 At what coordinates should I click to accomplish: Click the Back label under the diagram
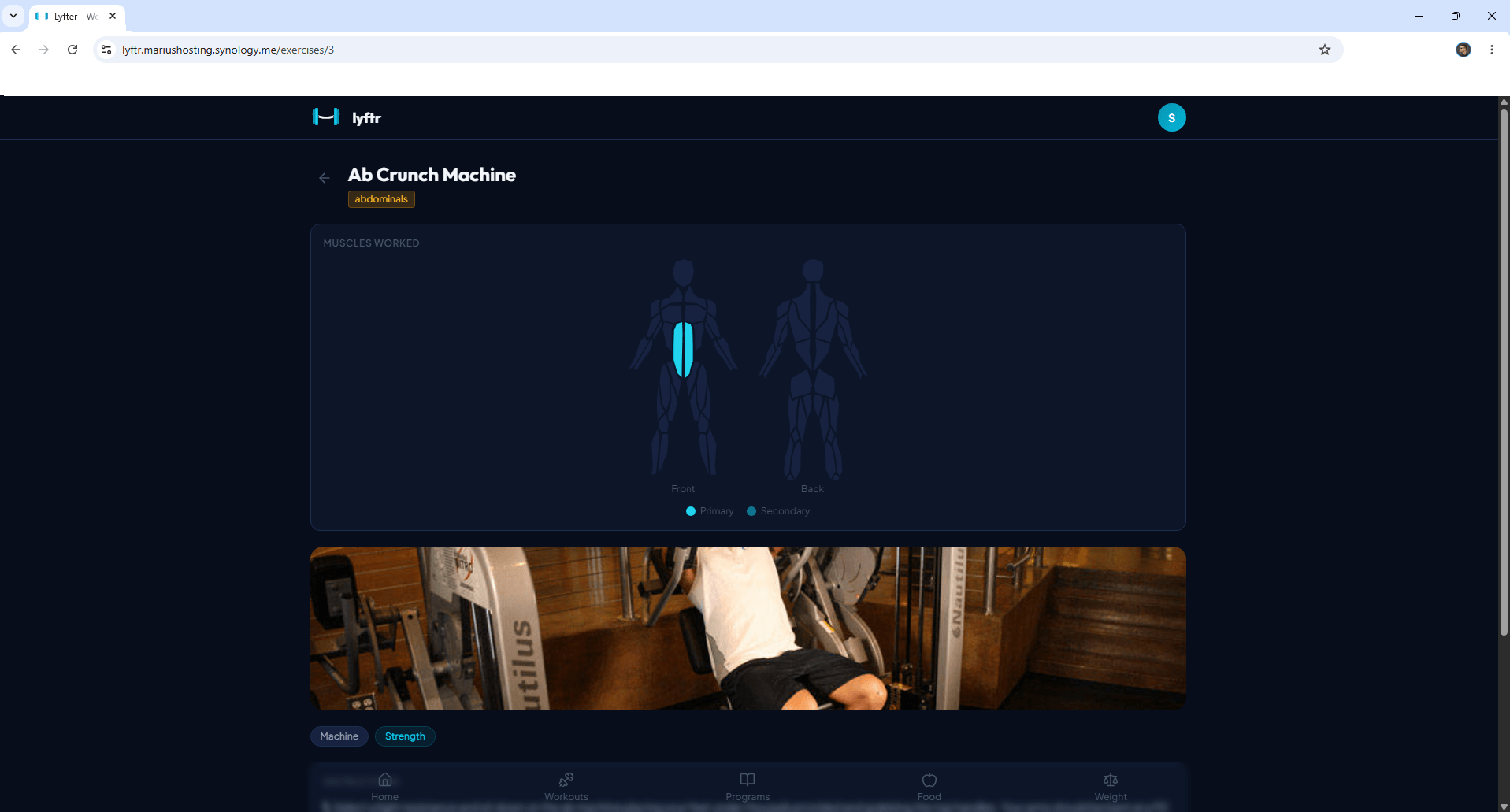(812, 489)
